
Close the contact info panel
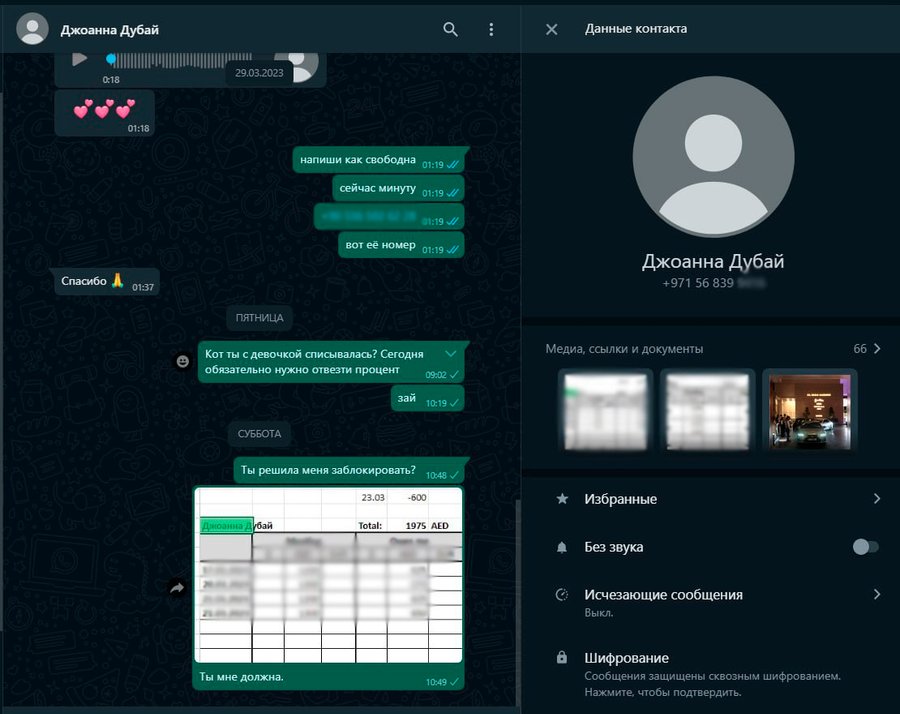552,29
